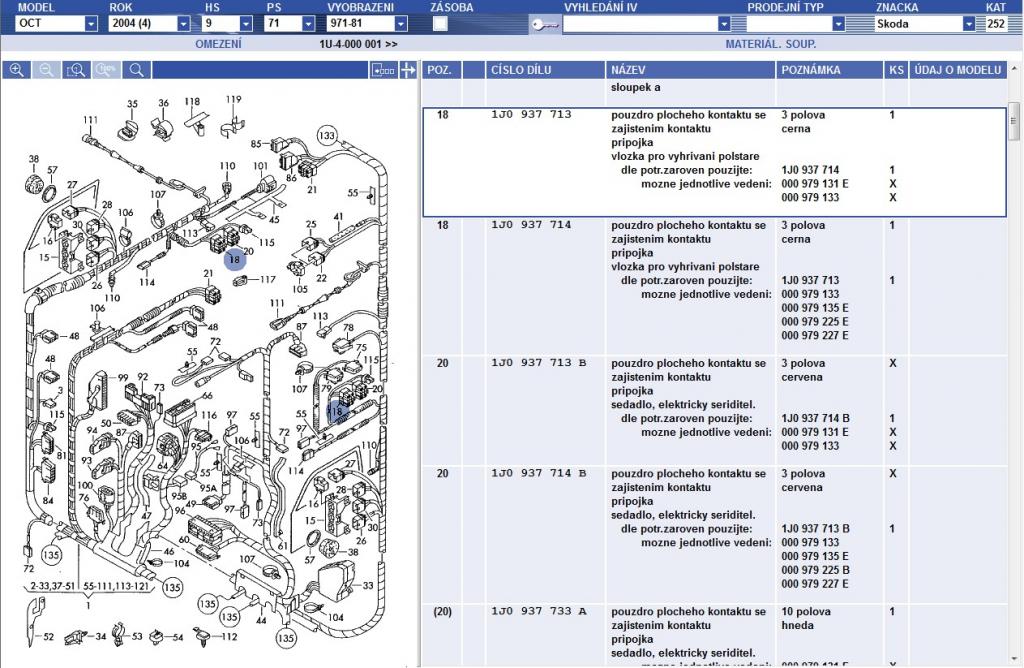The height and width of the screenshot is (668, 1024).
Task: Click the 55-111,113-121 range label in the diagram
Action: [116, 586]
